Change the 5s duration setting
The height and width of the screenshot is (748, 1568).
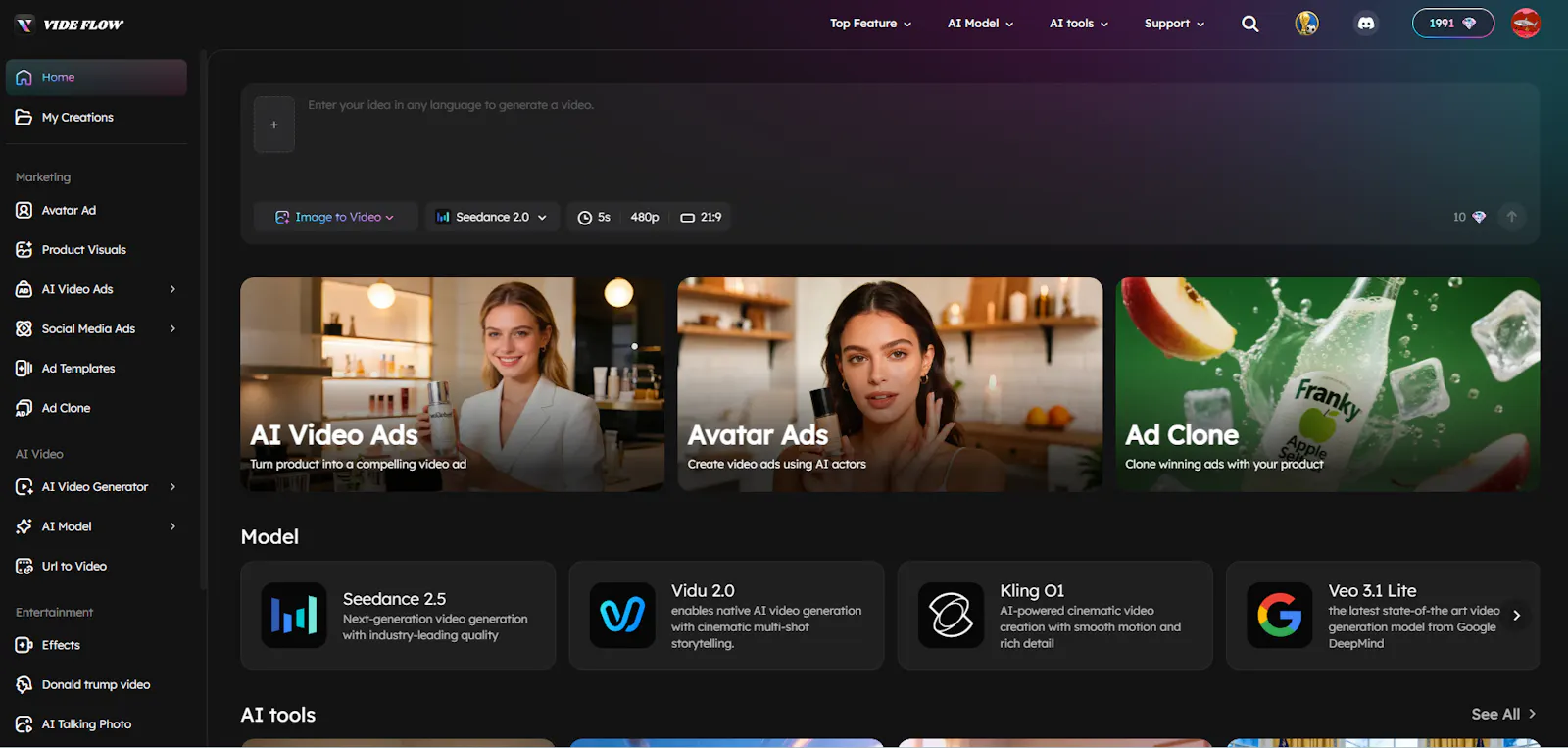coord(594,217)
